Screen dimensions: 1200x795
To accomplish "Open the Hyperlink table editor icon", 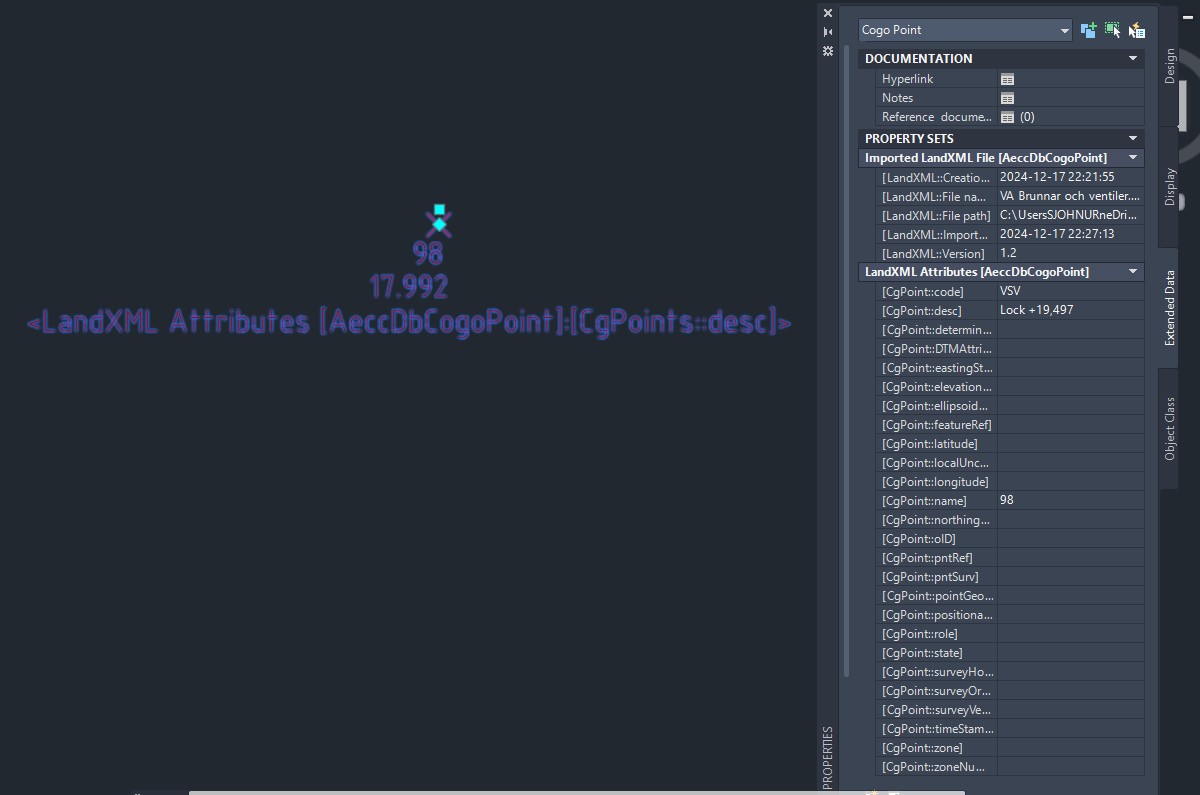I will pyautogui.click(x=1008, y=78).
